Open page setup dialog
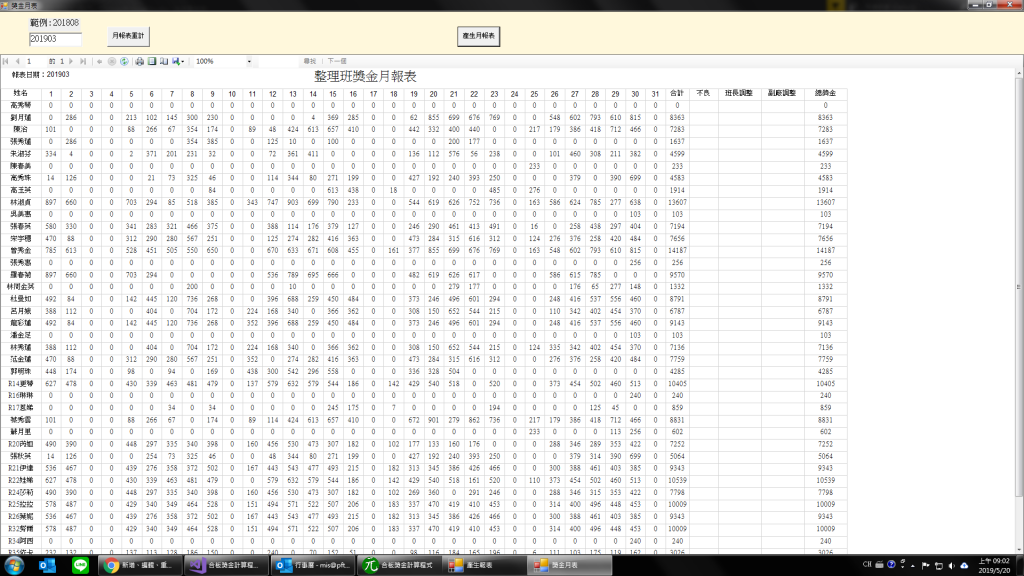The height and width of the screenshot is (576, 1024). (164, 61)
